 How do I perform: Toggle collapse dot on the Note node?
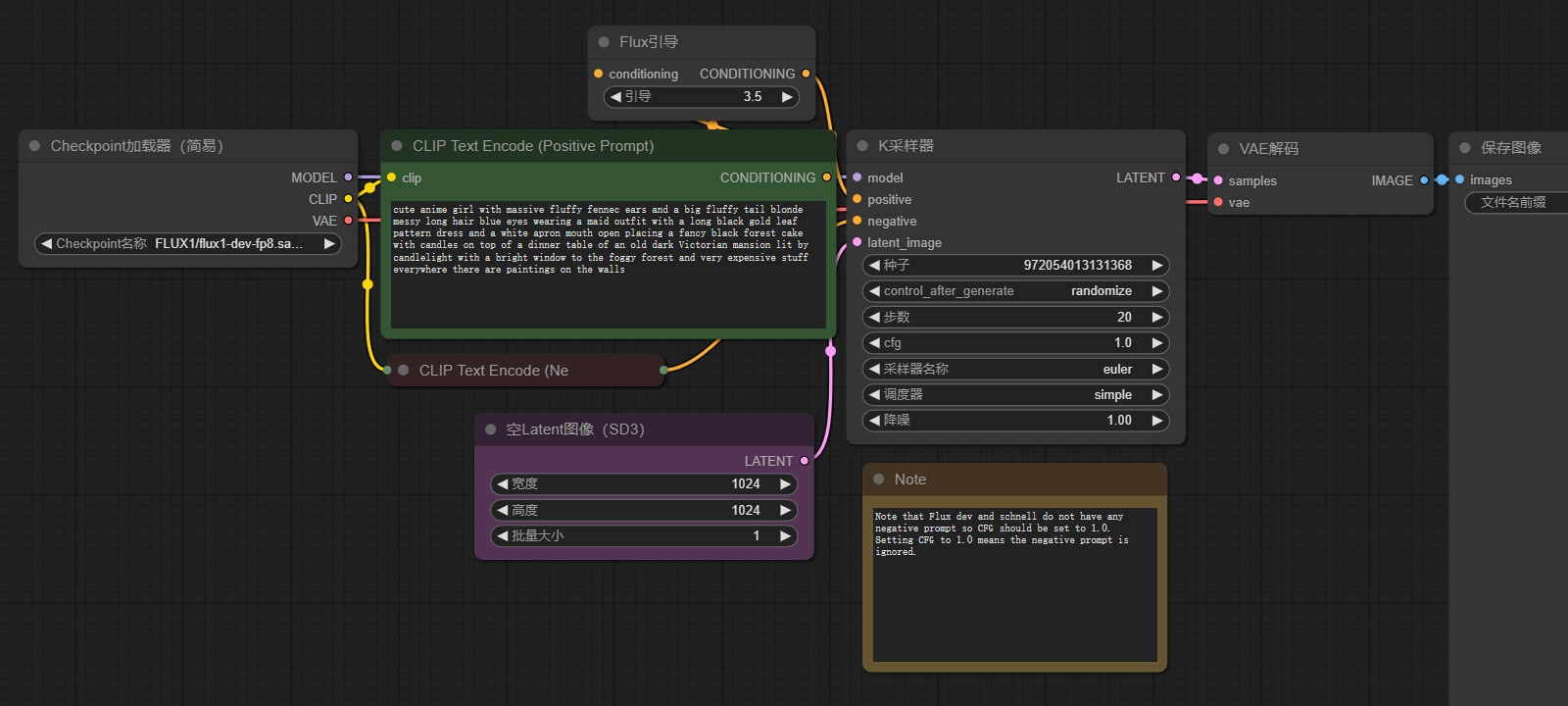click(878, 479)
